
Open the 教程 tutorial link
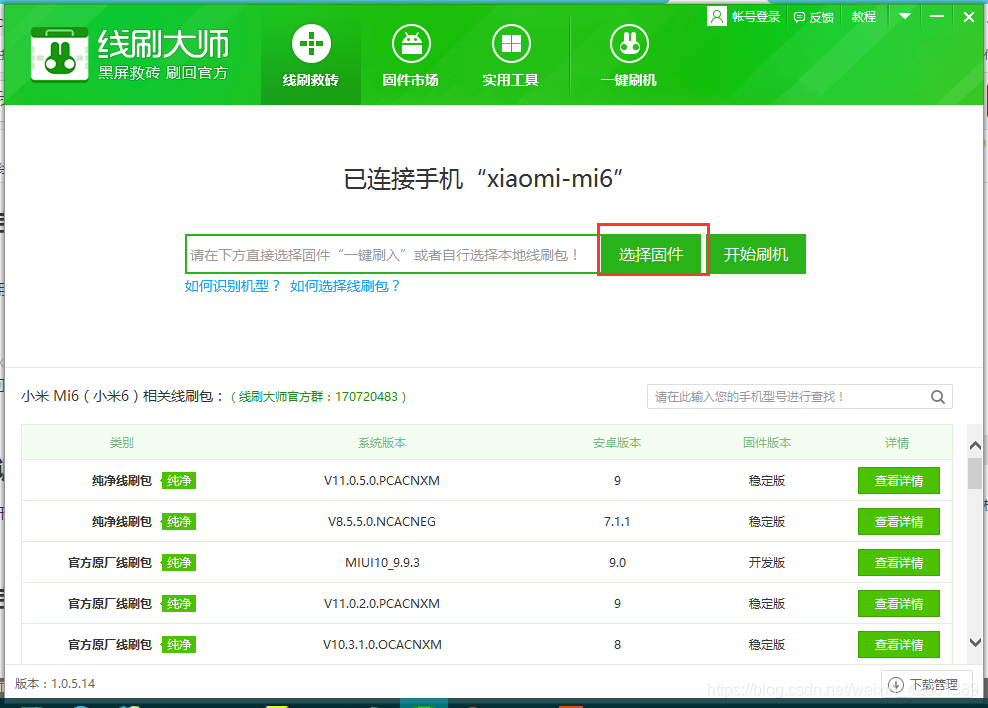tap(864, 17)
